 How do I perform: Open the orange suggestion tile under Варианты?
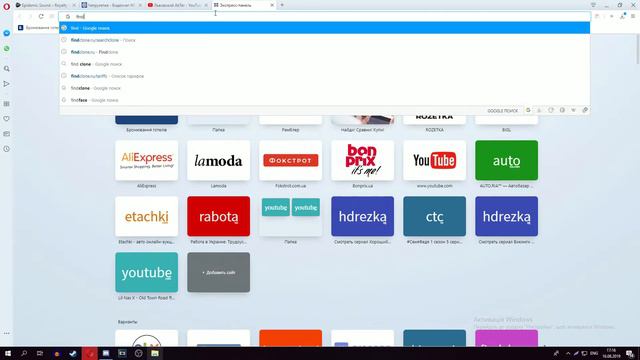(291, 338)
